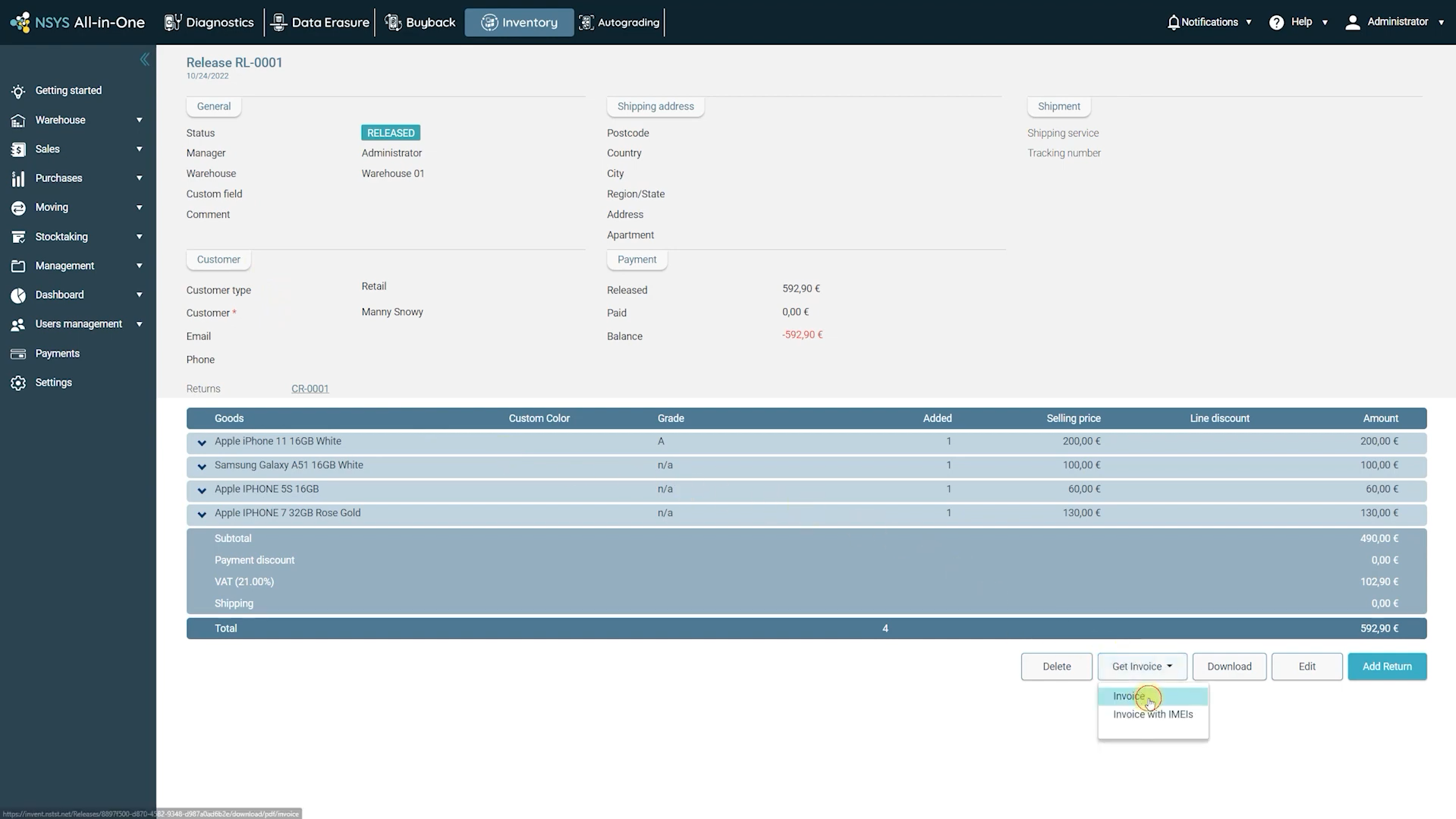Open the Data Erasure module icon
This screenshot has width=1456, height=819.
point(278,22)
